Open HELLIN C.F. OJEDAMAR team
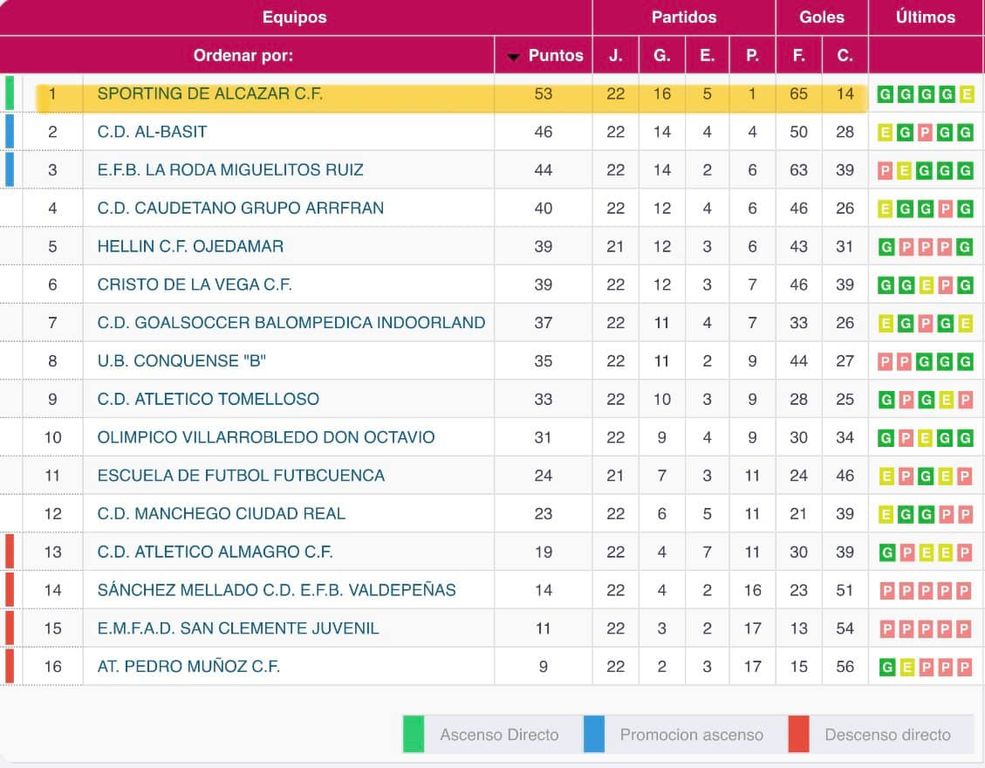Screen dimensions: 985x768 (x=190, y=246)
